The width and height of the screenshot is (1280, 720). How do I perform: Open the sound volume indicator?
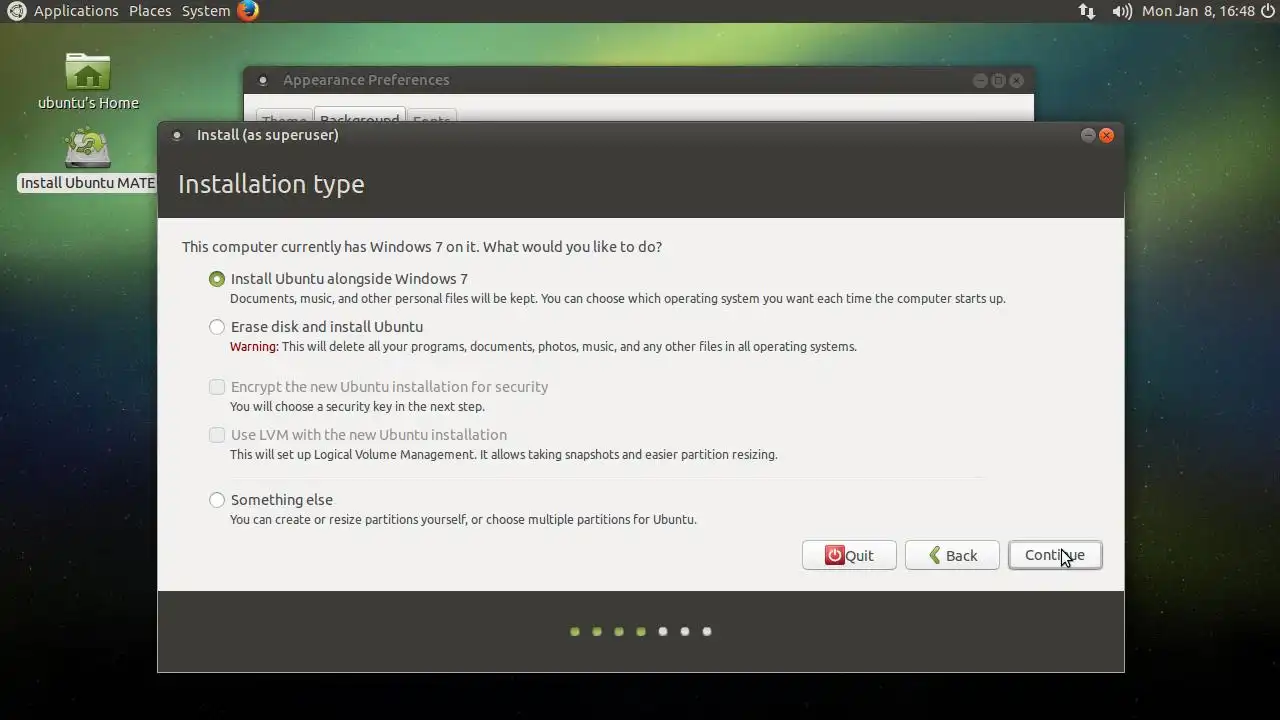(1122, 11)
